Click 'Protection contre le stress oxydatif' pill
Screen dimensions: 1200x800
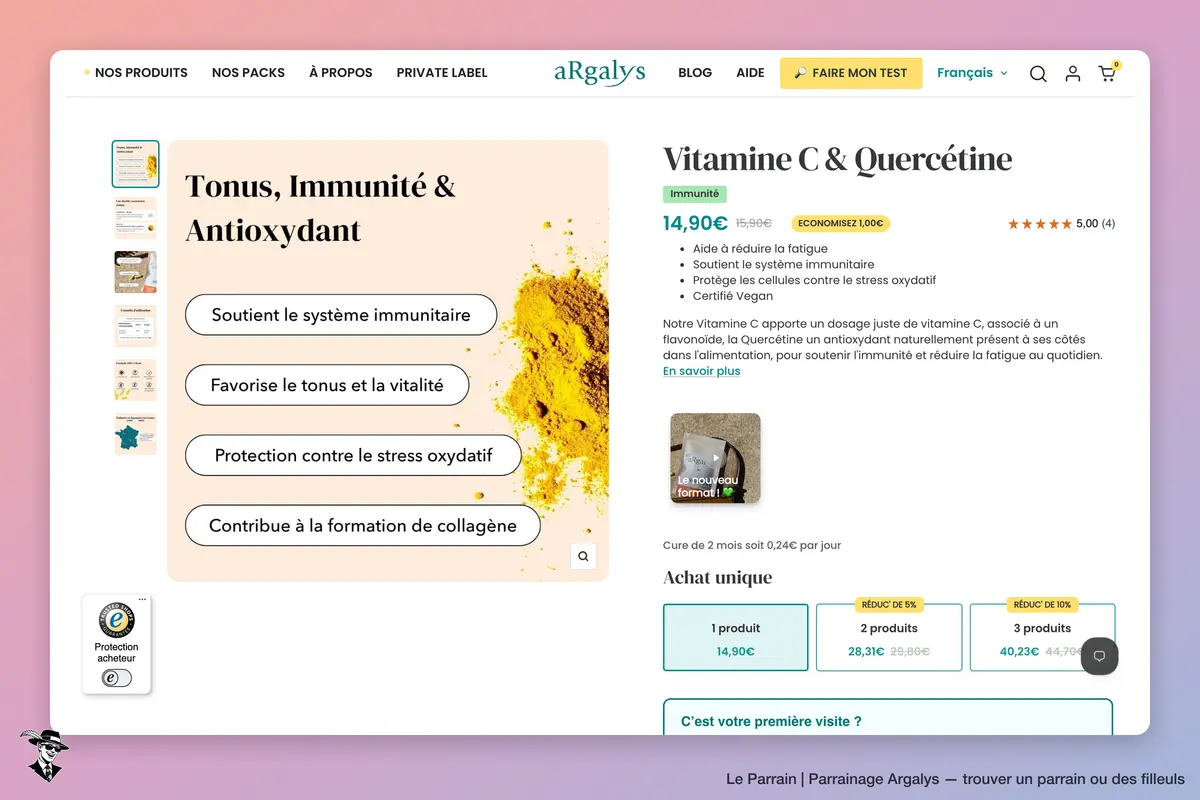click(353, 455)
